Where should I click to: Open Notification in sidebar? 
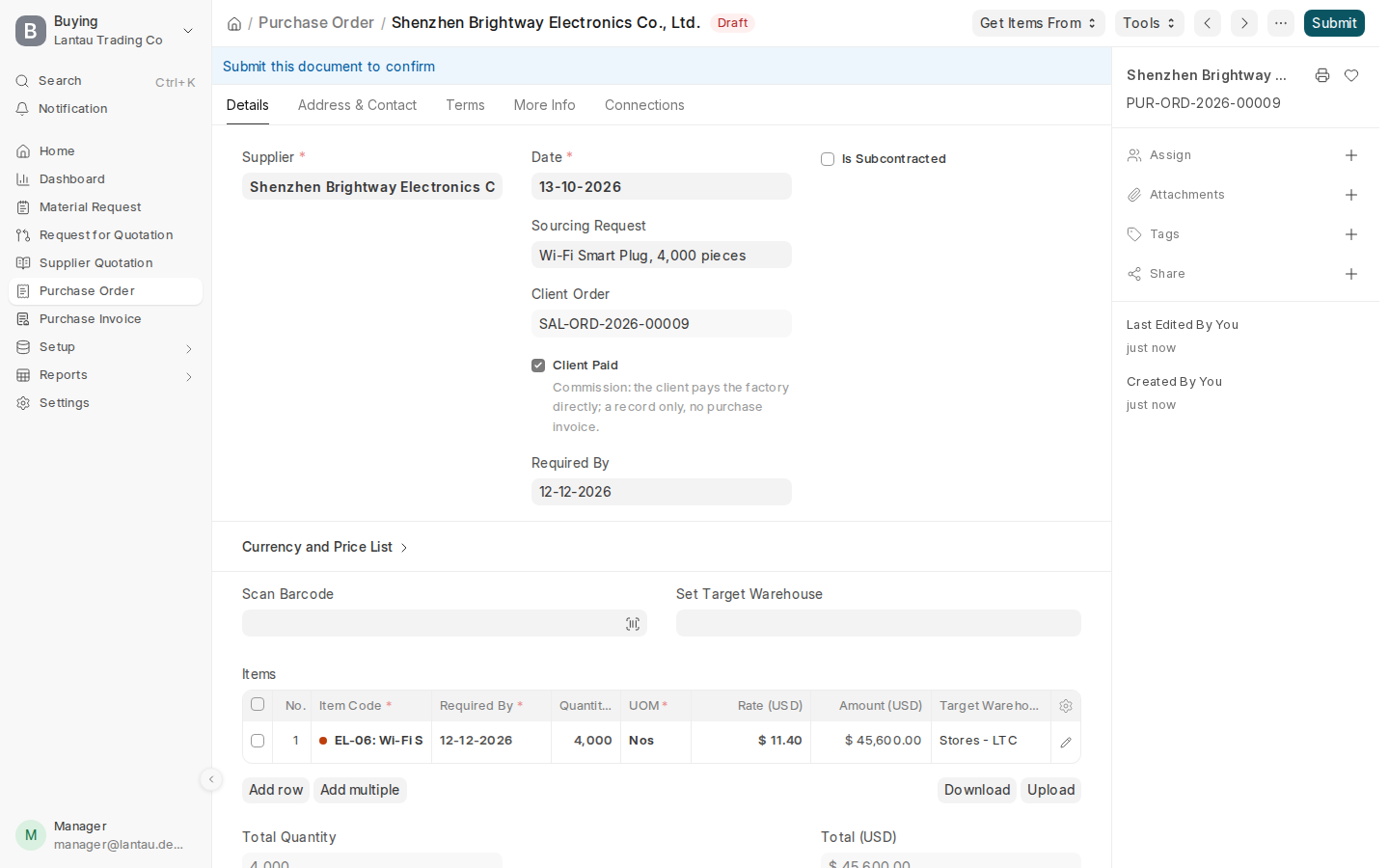coord(106,109)
